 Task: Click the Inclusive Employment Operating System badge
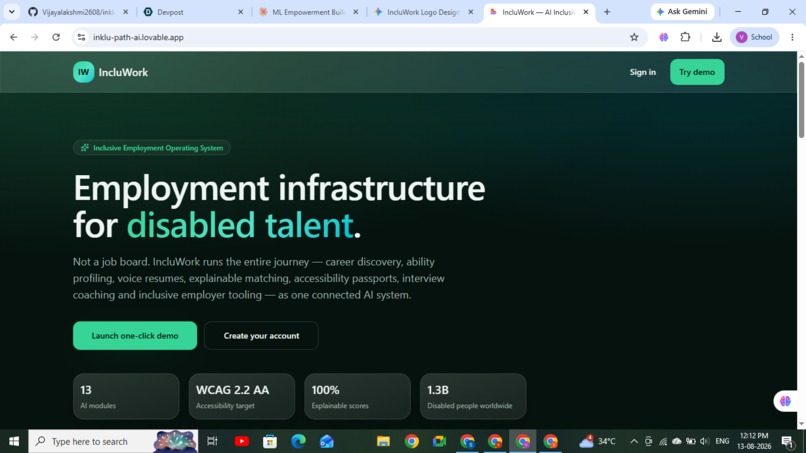click(152, 148)
